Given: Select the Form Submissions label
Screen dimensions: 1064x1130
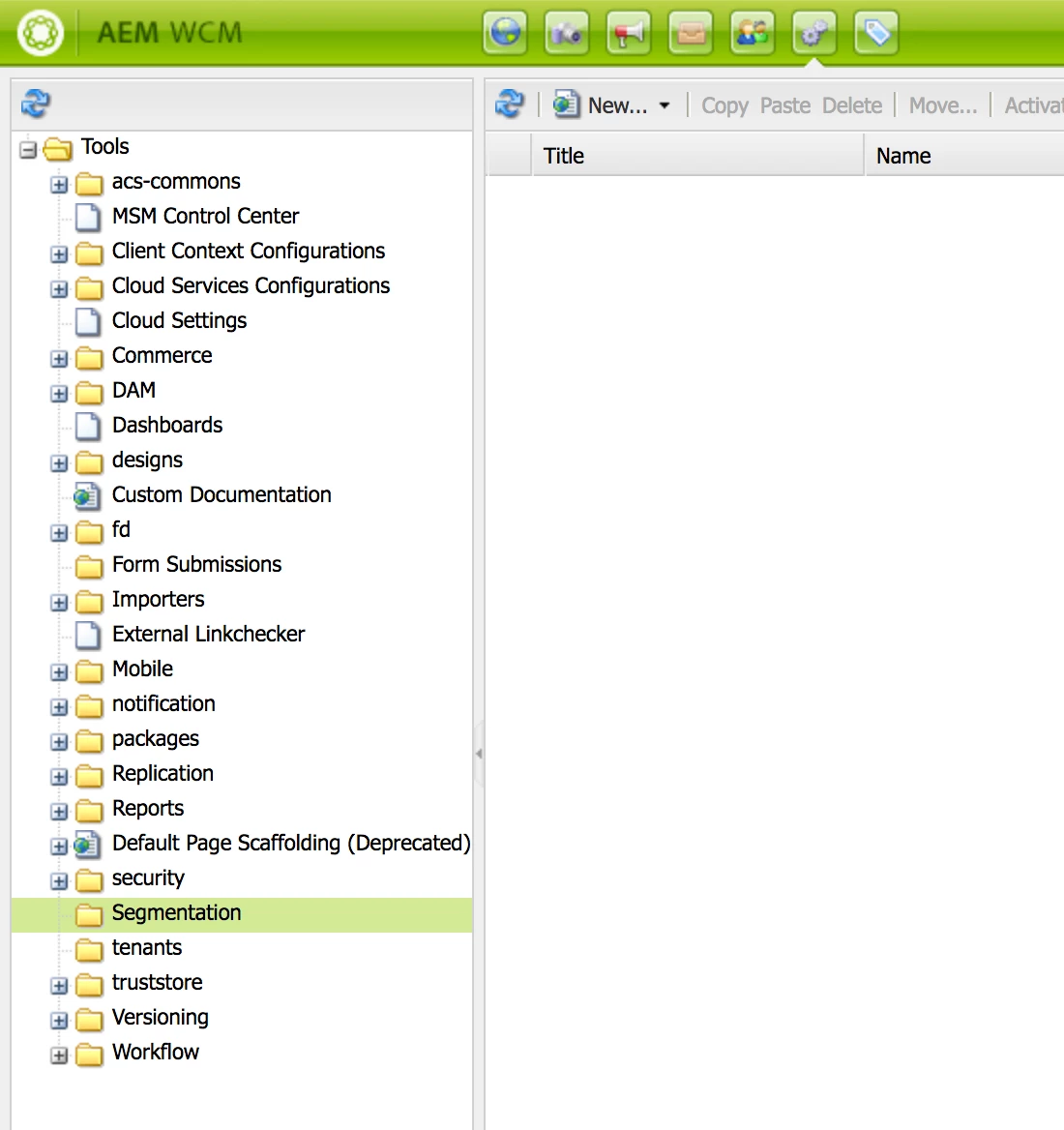Looking at the screenshot, I should [x=196, y=564].
